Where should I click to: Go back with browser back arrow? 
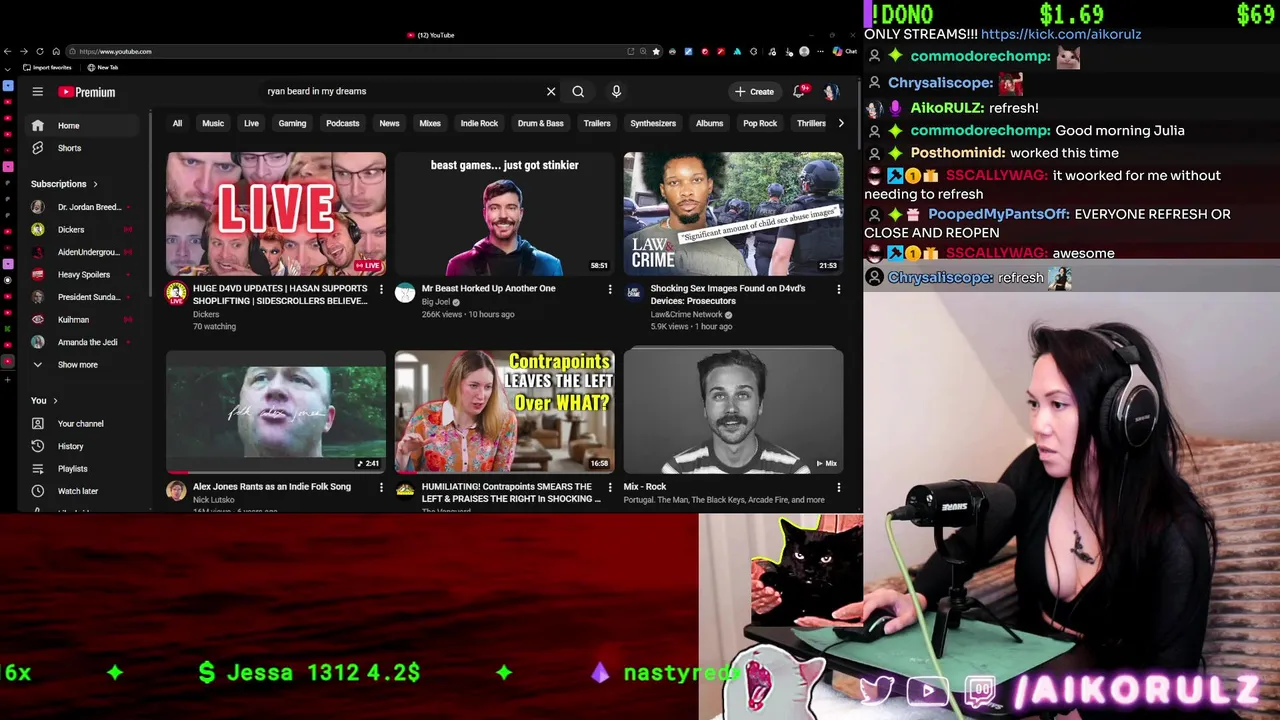7,51
